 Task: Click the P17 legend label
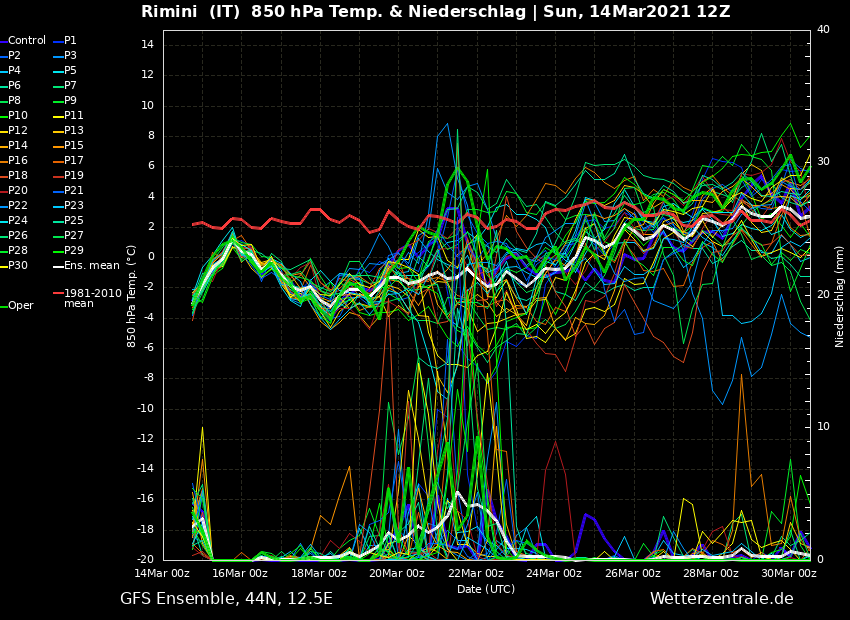(x=74, y=160)
